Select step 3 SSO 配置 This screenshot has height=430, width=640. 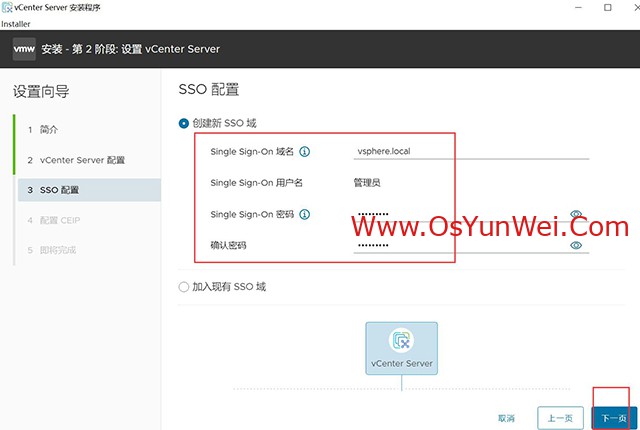tap(89, 190)
